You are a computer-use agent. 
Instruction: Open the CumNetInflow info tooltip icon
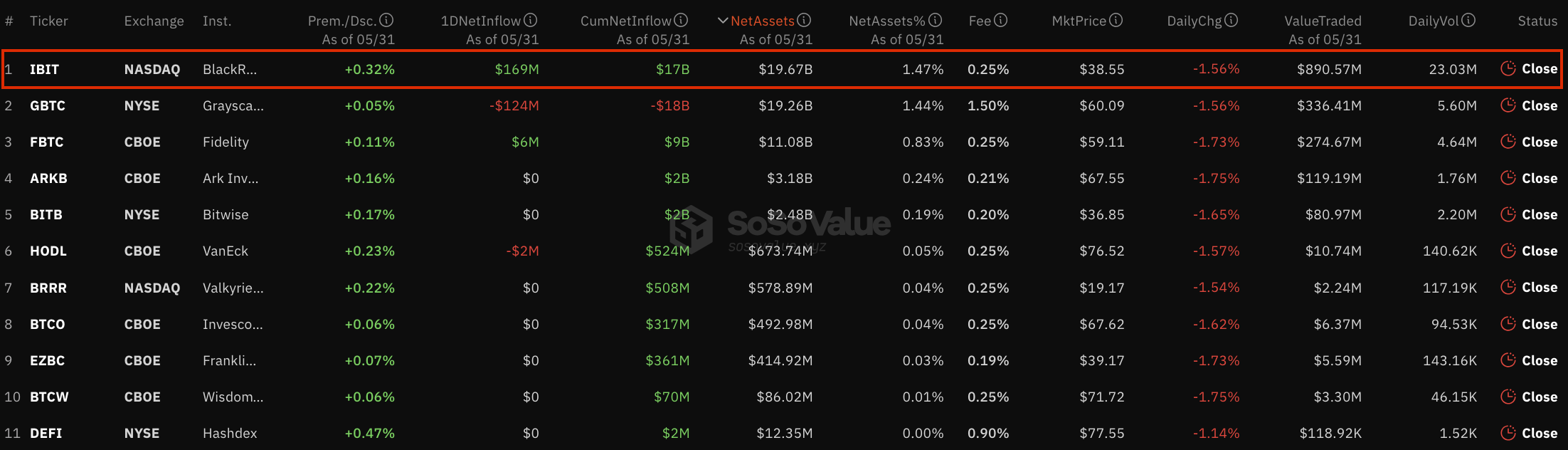pyautogui.click(x=681, y=21)
